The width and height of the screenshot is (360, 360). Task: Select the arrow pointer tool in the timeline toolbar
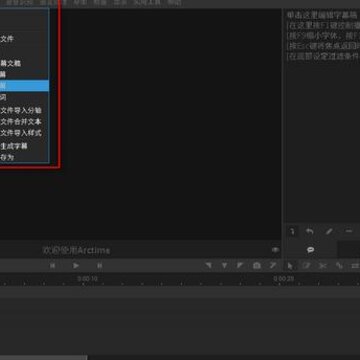[290, 266]
